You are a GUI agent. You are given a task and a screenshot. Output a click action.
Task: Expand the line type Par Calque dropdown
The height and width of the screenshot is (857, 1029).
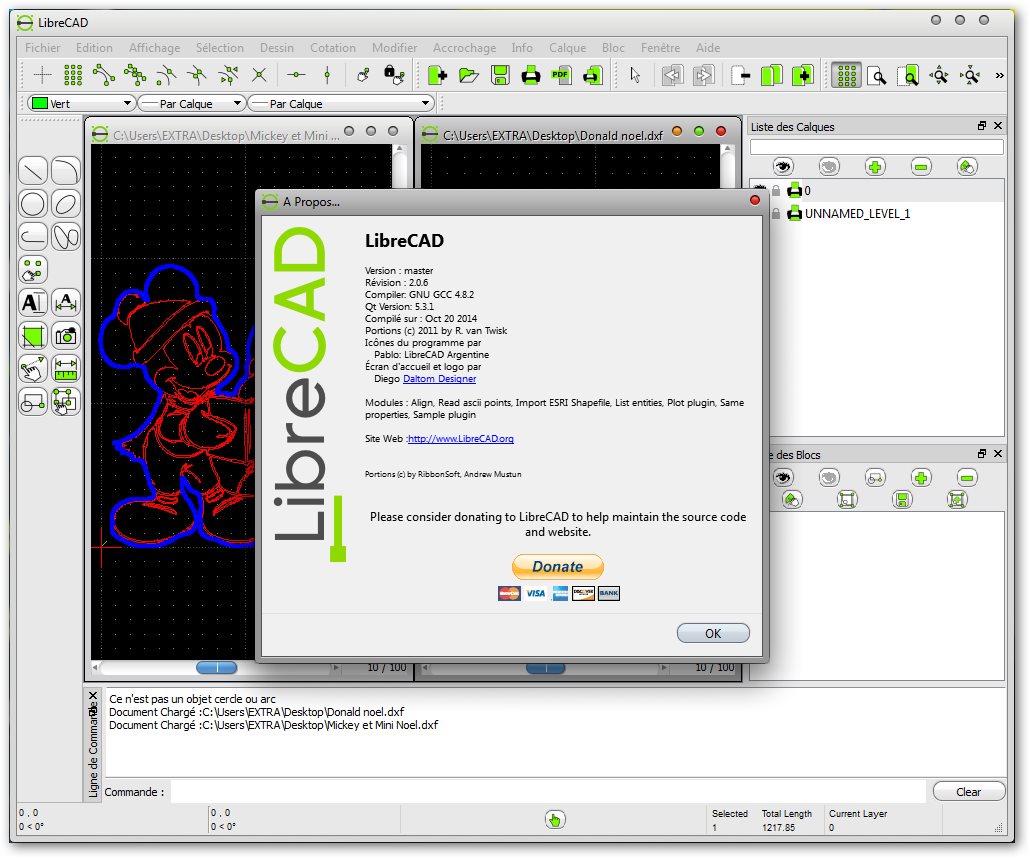340,103
